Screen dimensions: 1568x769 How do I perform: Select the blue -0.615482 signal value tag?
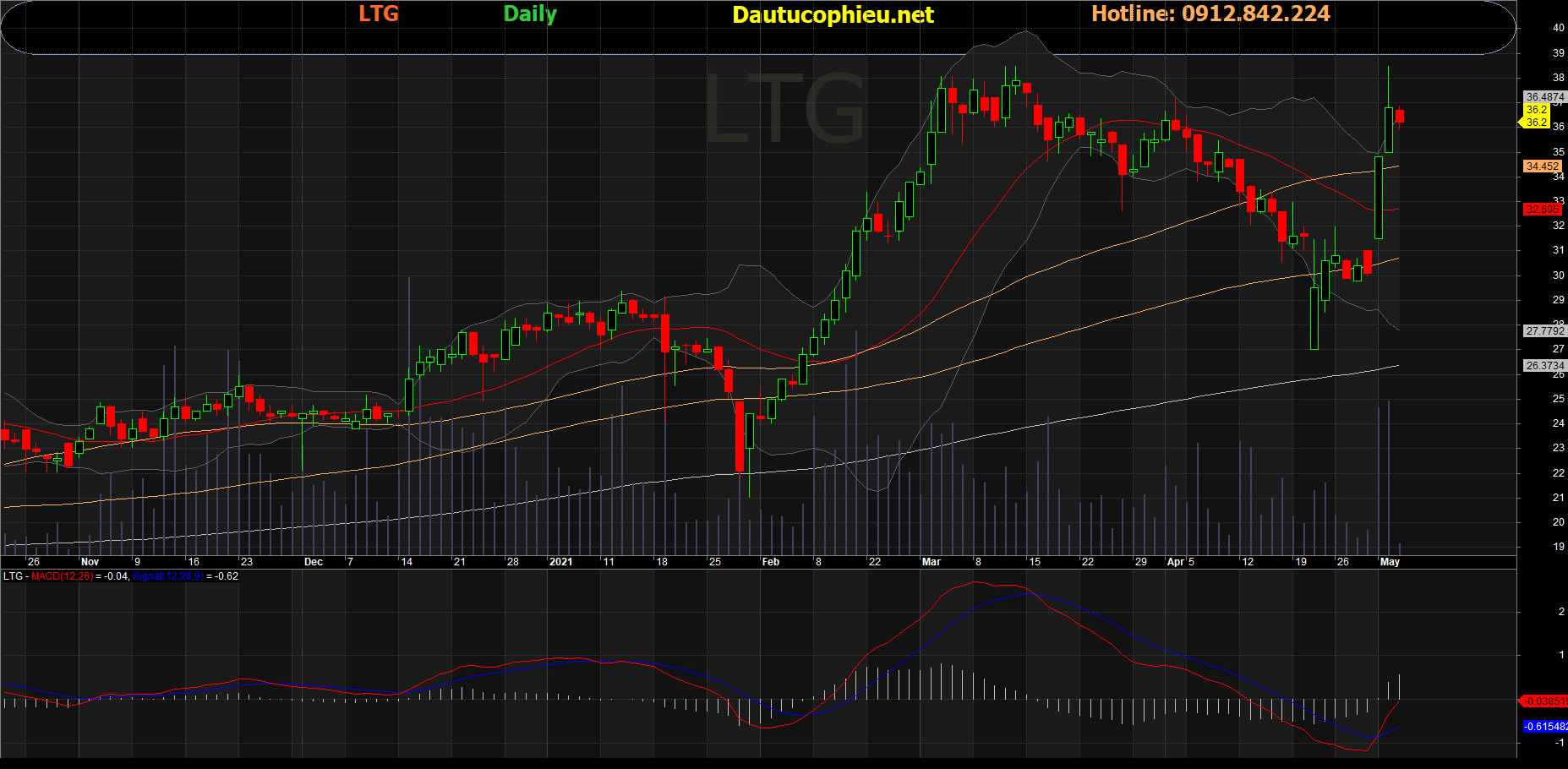coord(1544,727)
